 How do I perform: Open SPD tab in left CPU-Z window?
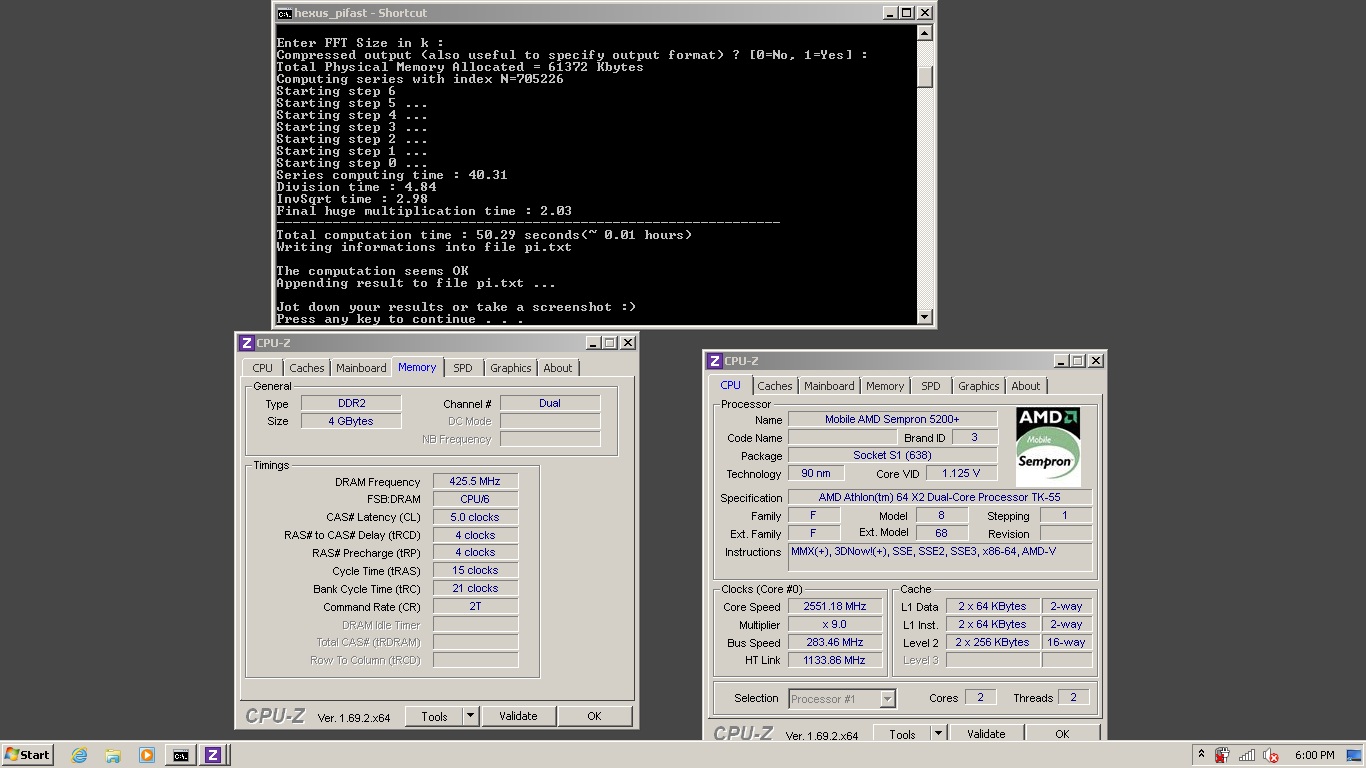(463, 368)
